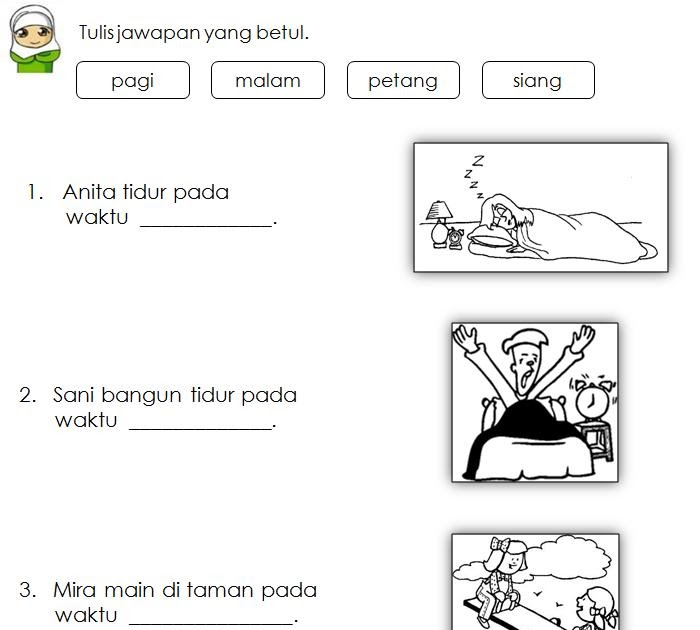Click the instruction 'Tulis jawapan yang betul.'
The width and height of the screenshot is (700, 630).
(194, 33)
